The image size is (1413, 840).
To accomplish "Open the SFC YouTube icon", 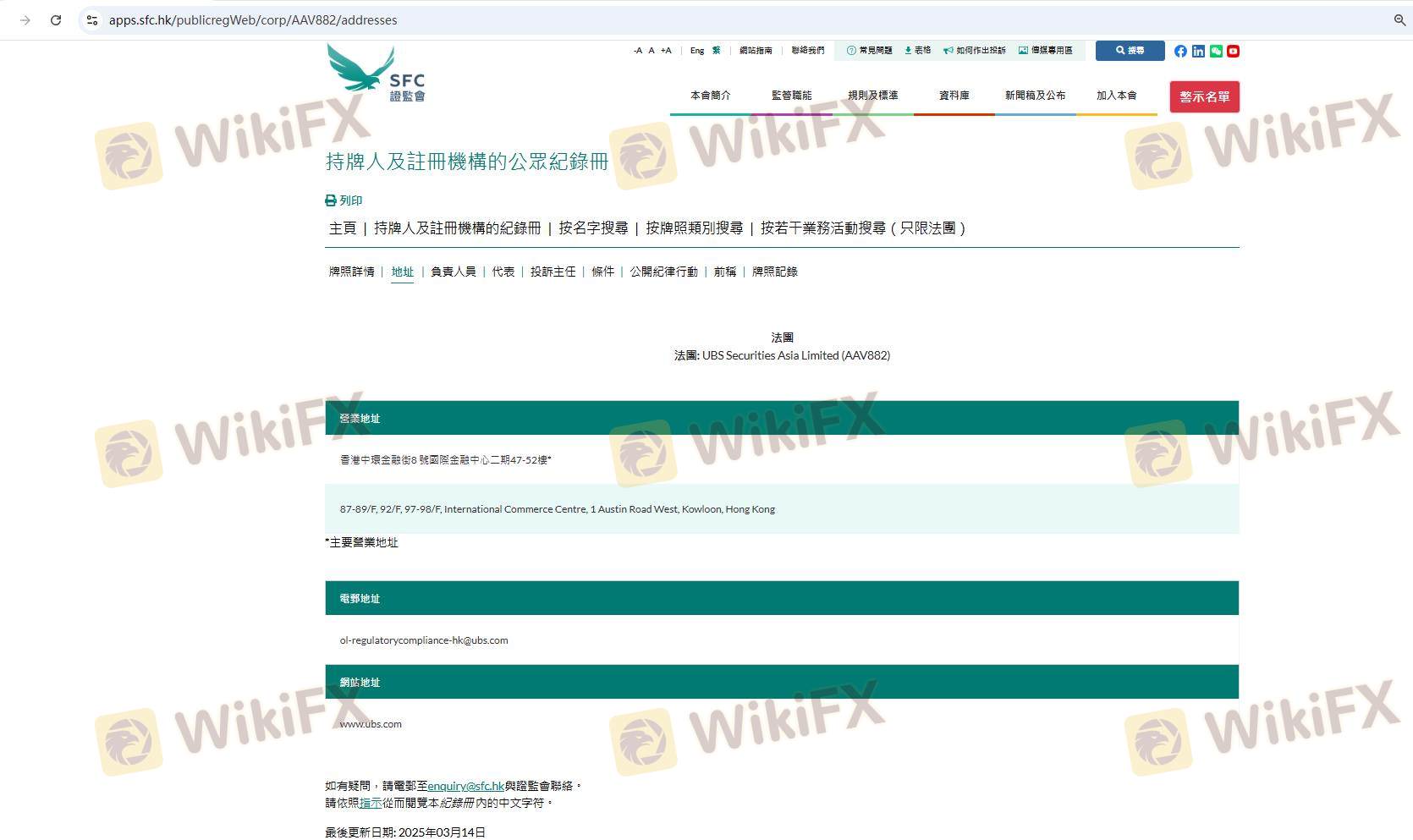I will 1233,52.
